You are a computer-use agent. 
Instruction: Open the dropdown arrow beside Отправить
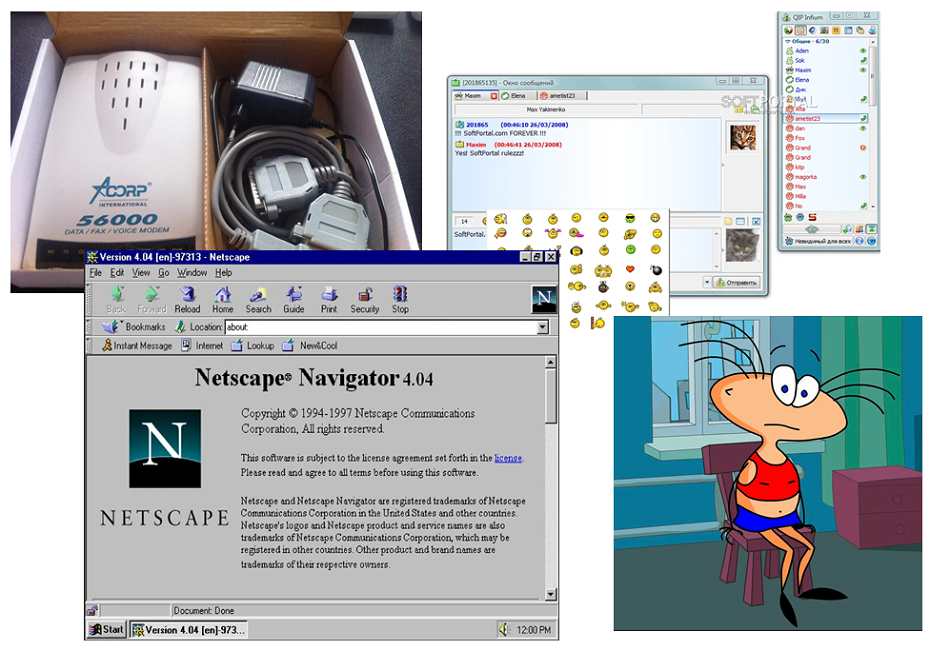pyautogui.click(x=707, y=282)
